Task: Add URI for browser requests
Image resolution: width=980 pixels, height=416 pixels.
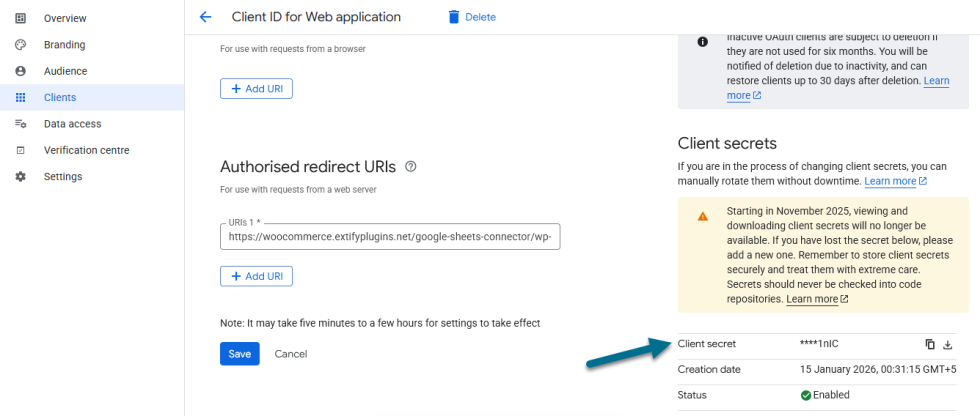Action: tap(256, 89)
